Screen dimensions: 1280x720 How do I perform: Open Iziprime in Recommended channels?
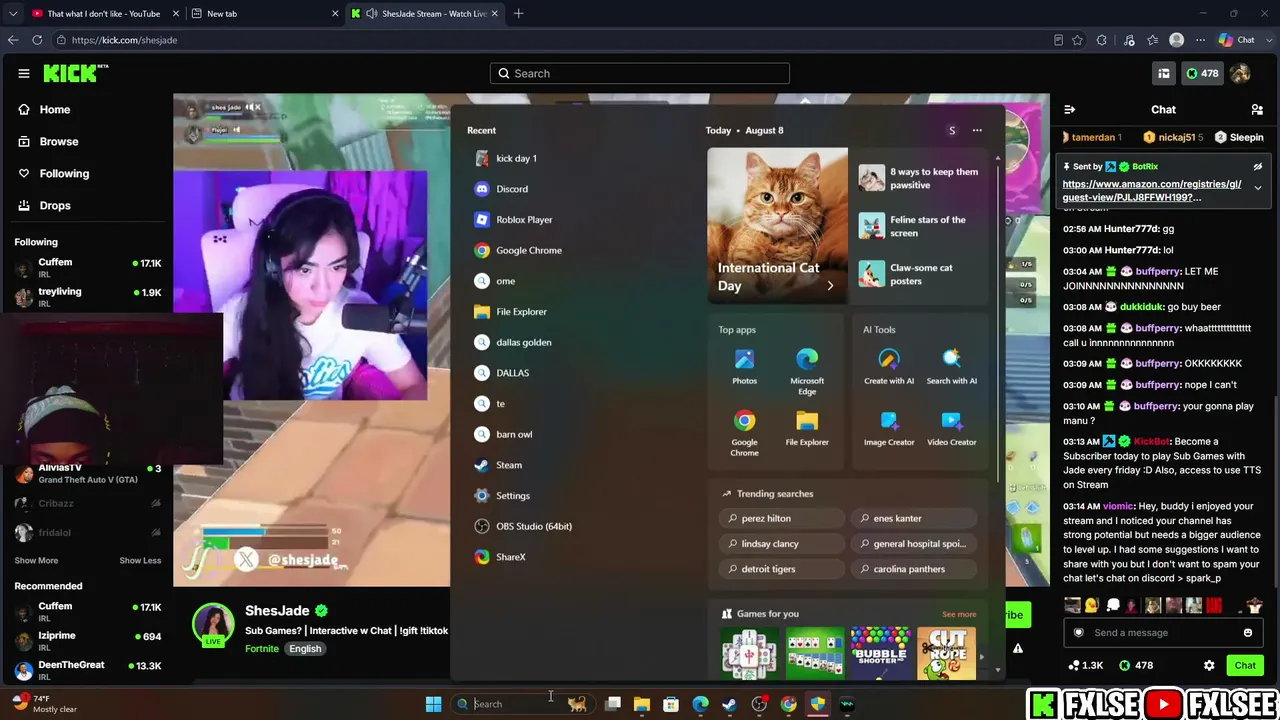point(88,640)
